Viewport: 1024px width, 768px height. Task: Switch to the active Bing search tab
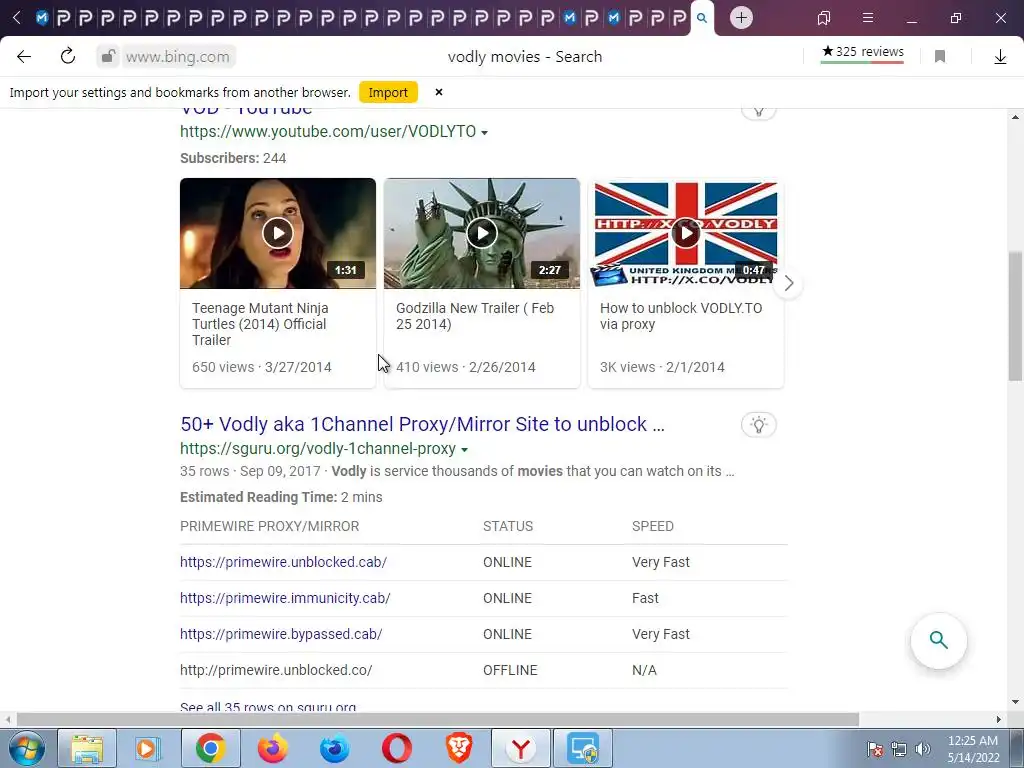point(701,18)
